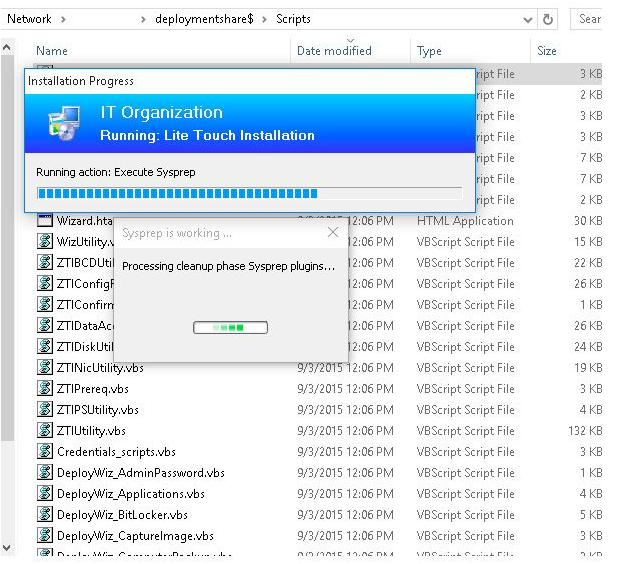The image size is (631, 564).
Task: Select the ZTINicUtility.vbs file name
Action: click(100, 368)
